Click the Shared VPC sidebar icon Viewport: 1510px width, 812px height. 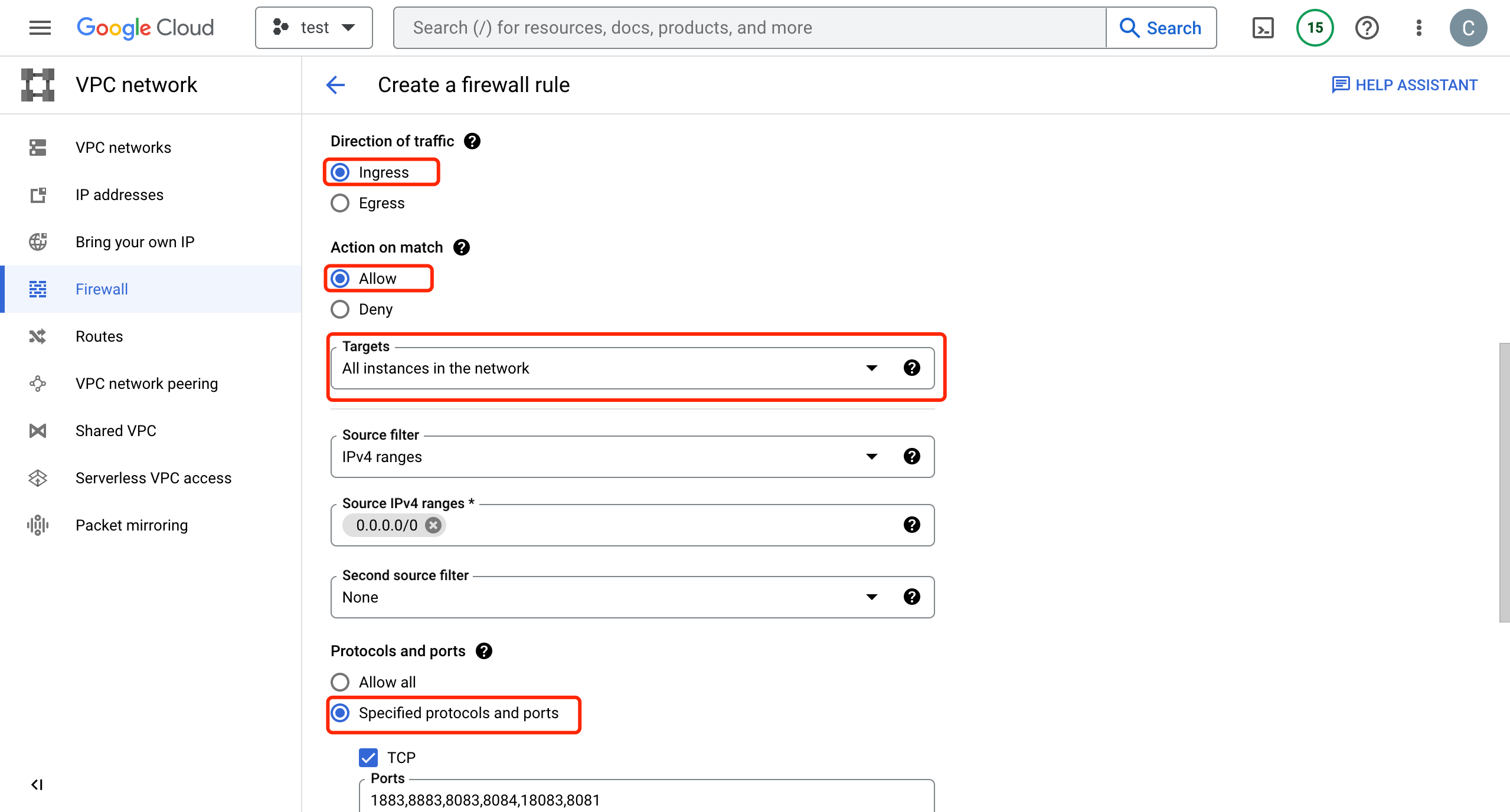pos(37,430)
